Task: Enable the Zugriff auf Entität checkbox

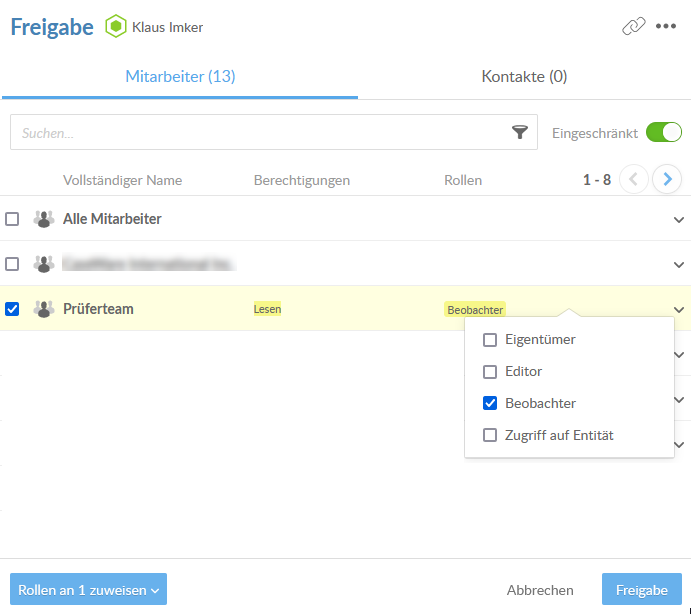Action: 490,435
